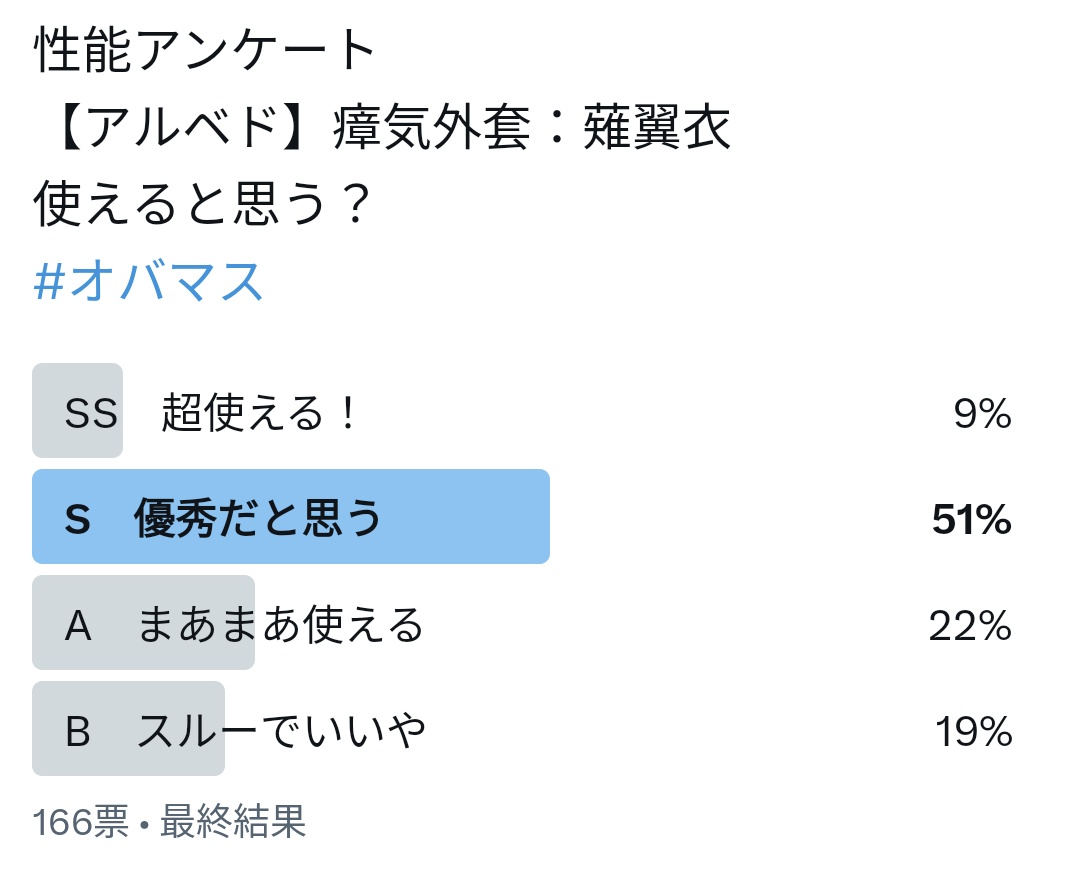Click the B rank letter
This screenshot has width=1080, height=871.
tap(78, 731)
